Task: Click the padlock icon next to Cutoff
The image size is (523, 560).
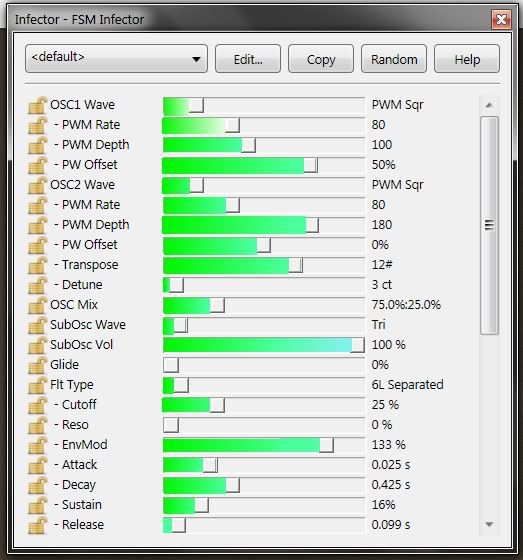Action: tap(38, 405)
